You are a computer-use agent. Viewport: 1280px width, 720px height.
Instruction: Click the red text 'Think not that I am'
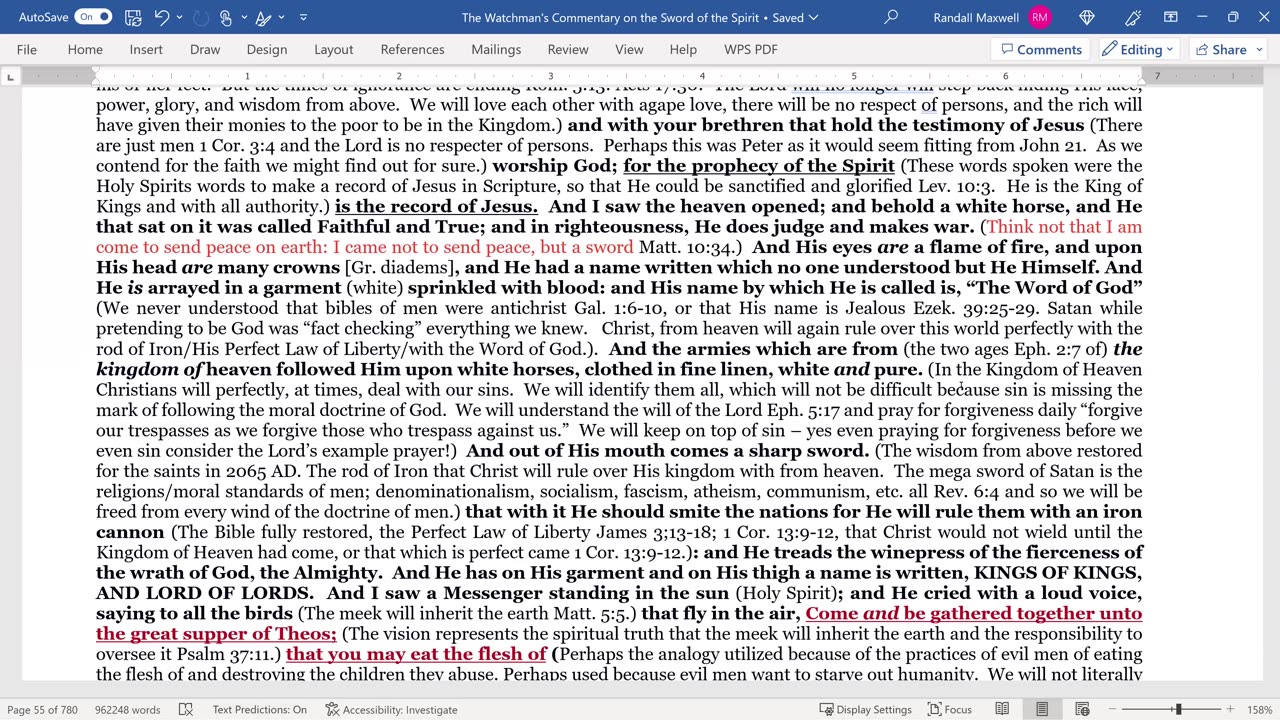pyautogui.click(x=1064, y=227)
